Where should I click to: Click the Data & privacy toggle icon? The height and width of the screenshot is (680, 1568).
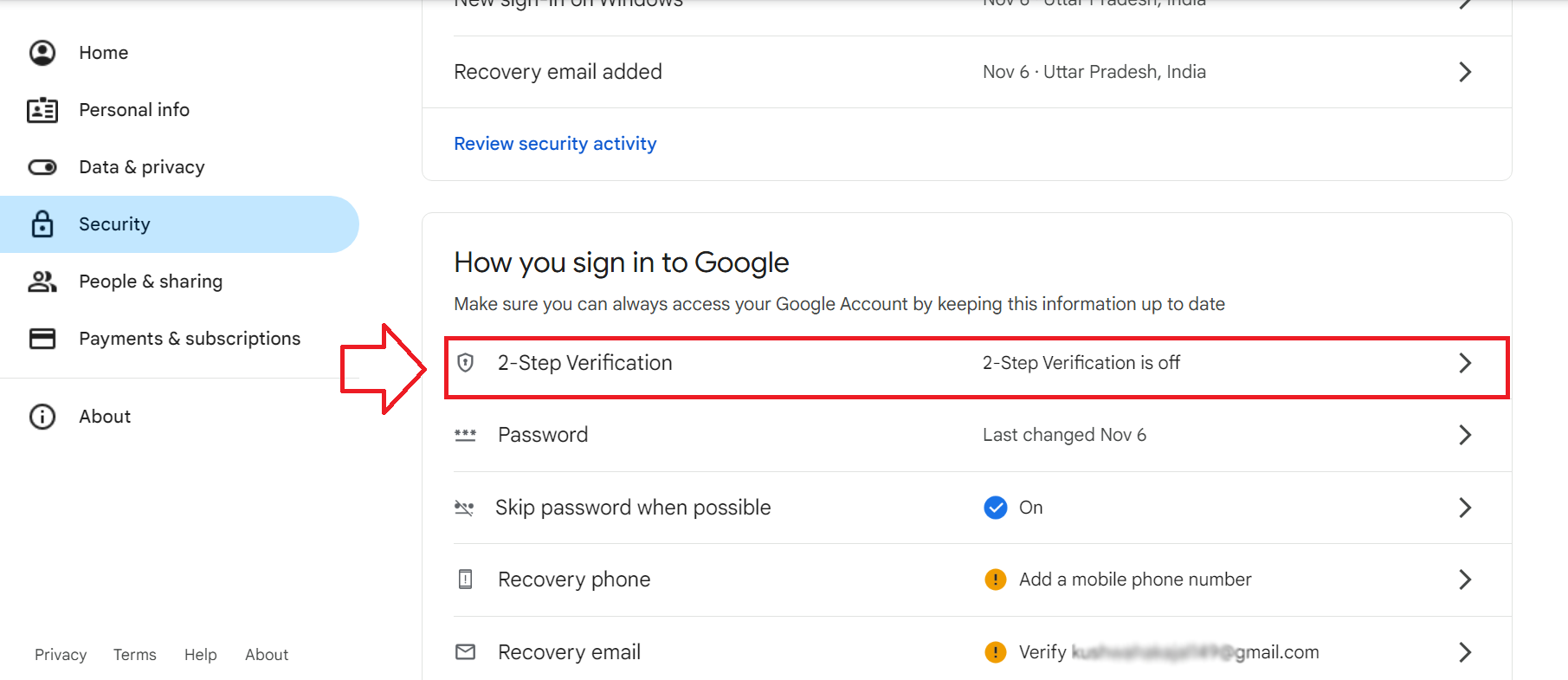pyautogui.click(x=42, y=167)
